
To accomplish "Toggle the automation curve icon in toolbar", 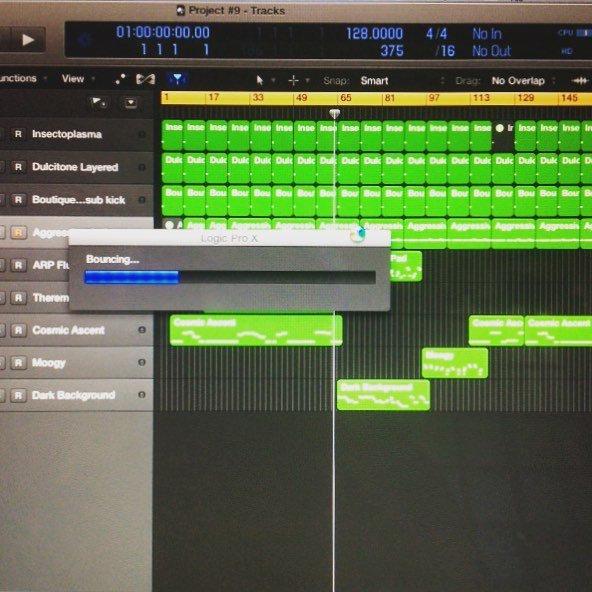I will coord(120,79).
